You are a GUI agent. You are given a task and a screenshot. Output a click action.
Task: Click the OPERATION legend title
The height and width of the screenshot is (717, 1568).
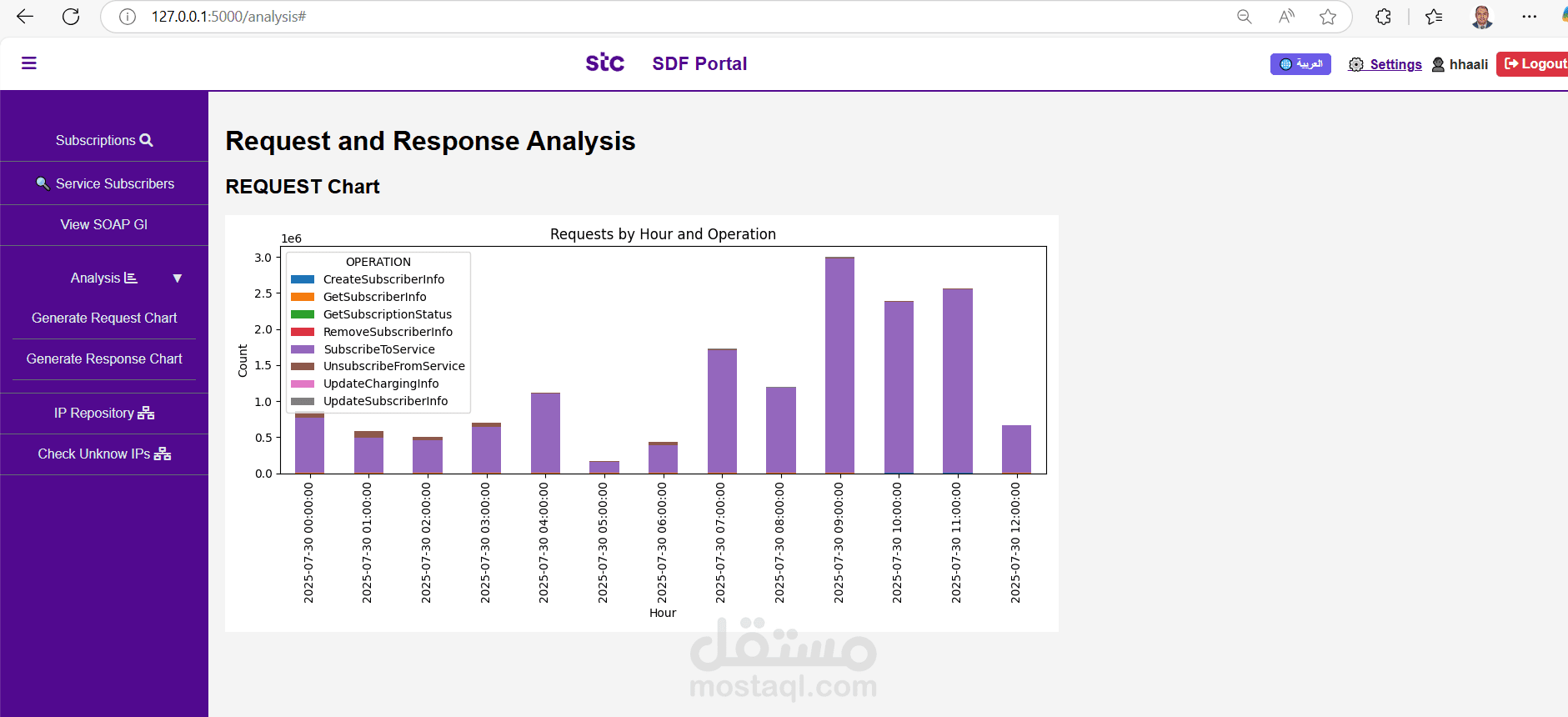(x=378, y=262)
